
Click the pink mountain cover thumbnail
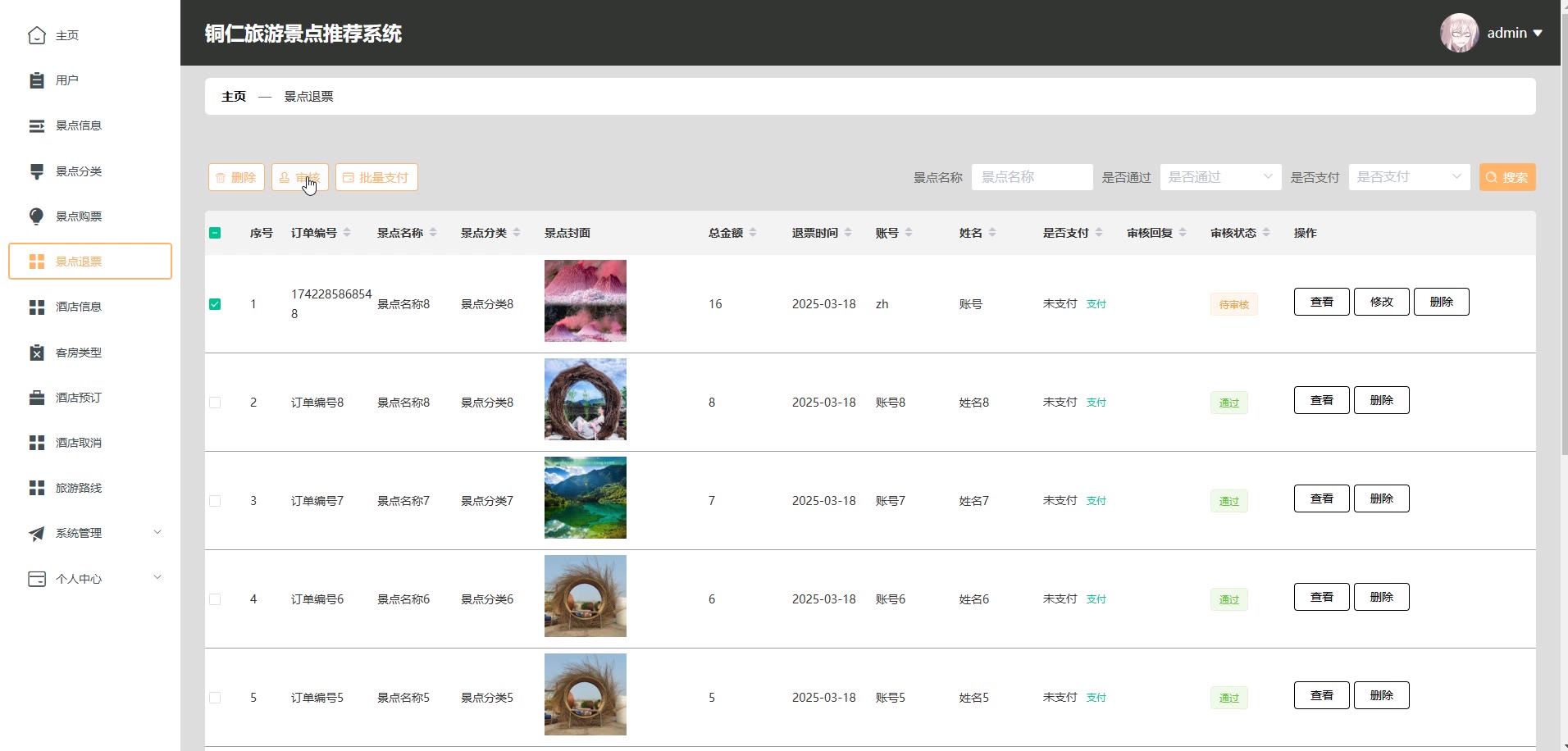[x=586, y=301]
